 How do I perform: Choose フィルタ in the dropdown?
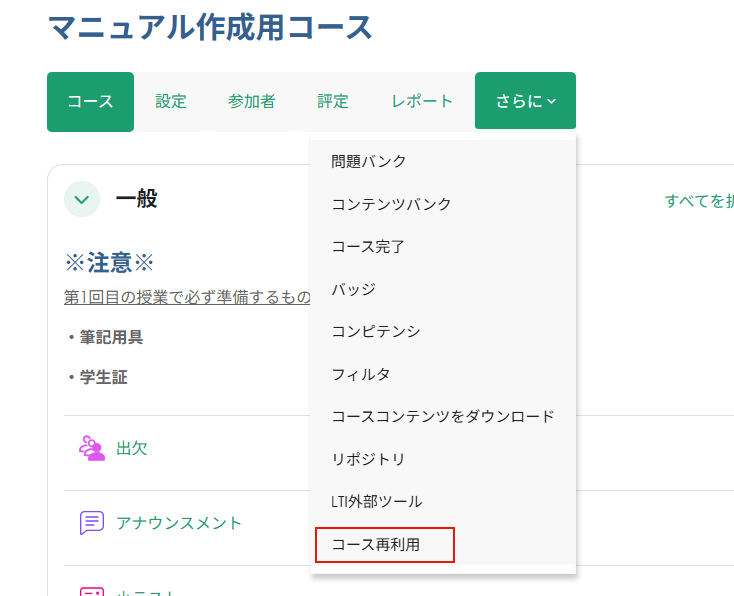(360, 374)
